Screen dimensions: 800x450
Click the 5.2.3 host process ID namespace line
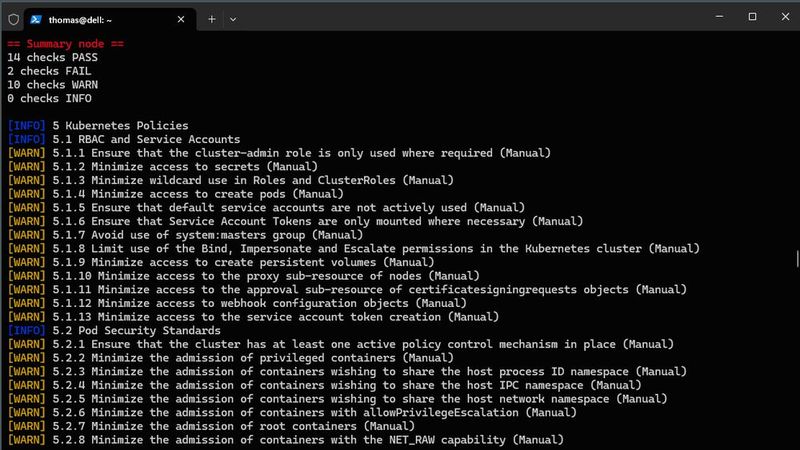pos(347,372)
